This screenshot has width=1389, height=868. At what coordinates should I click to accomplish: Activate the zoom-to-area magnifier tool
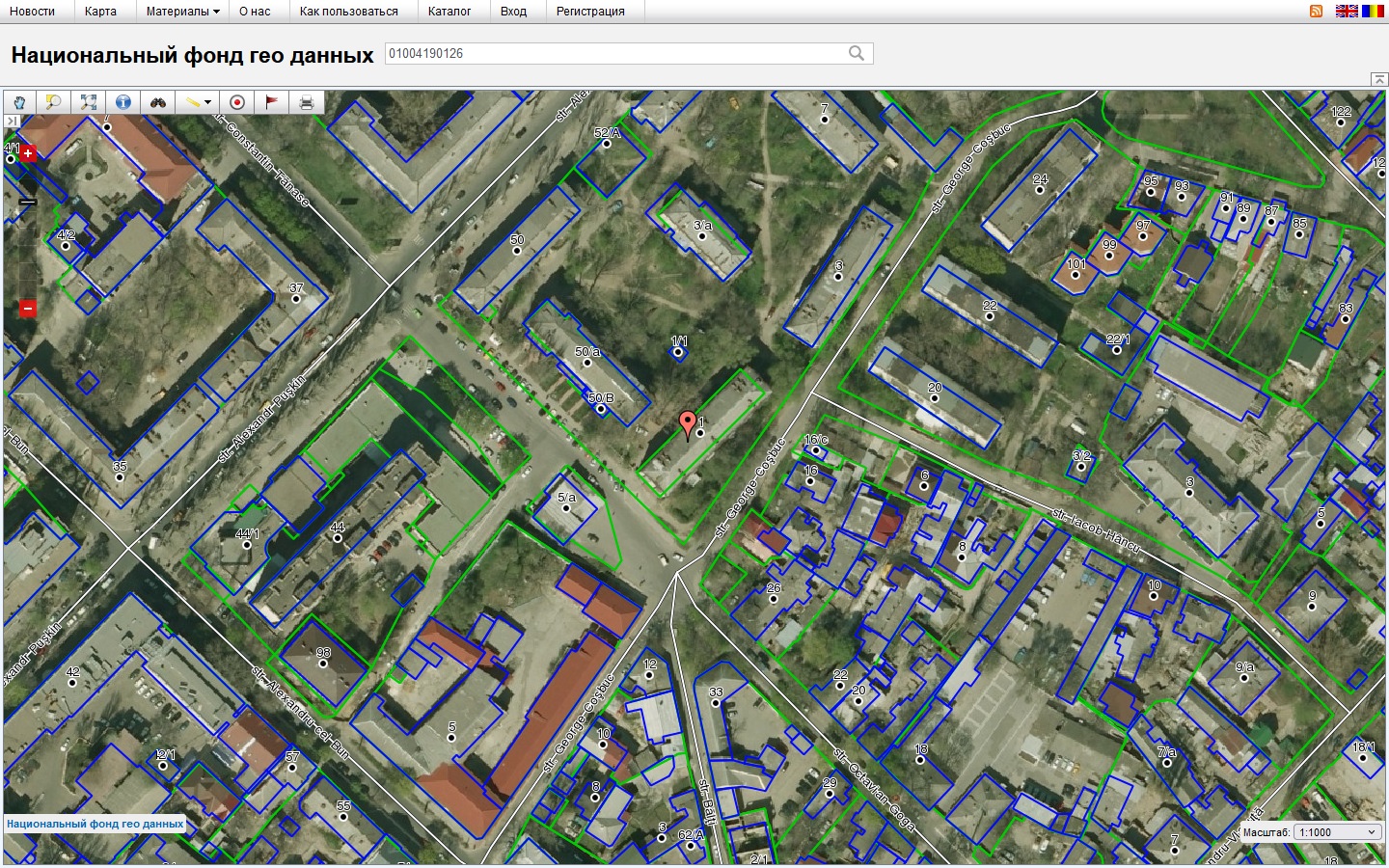point(54,102)
